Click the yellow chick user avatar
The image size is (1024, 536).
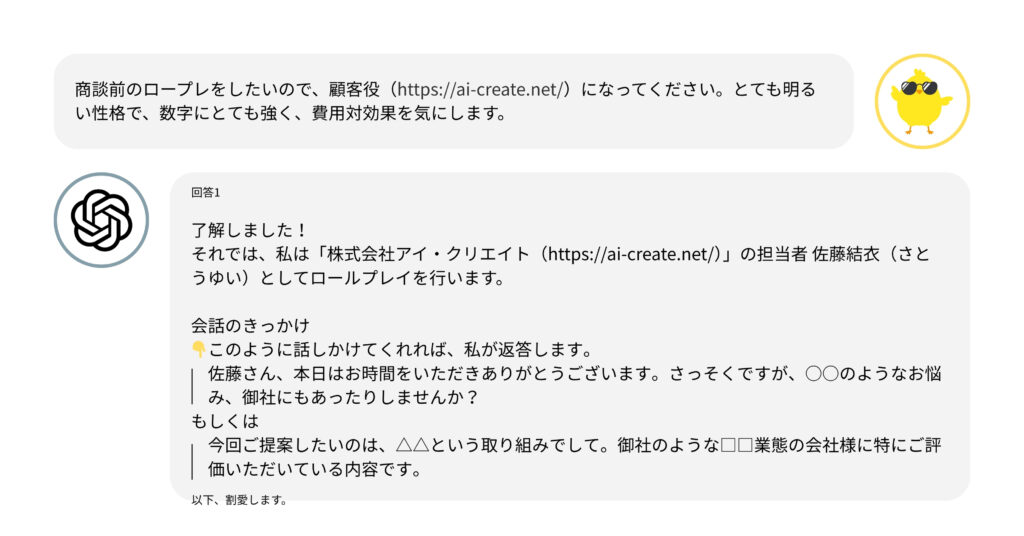922,101
